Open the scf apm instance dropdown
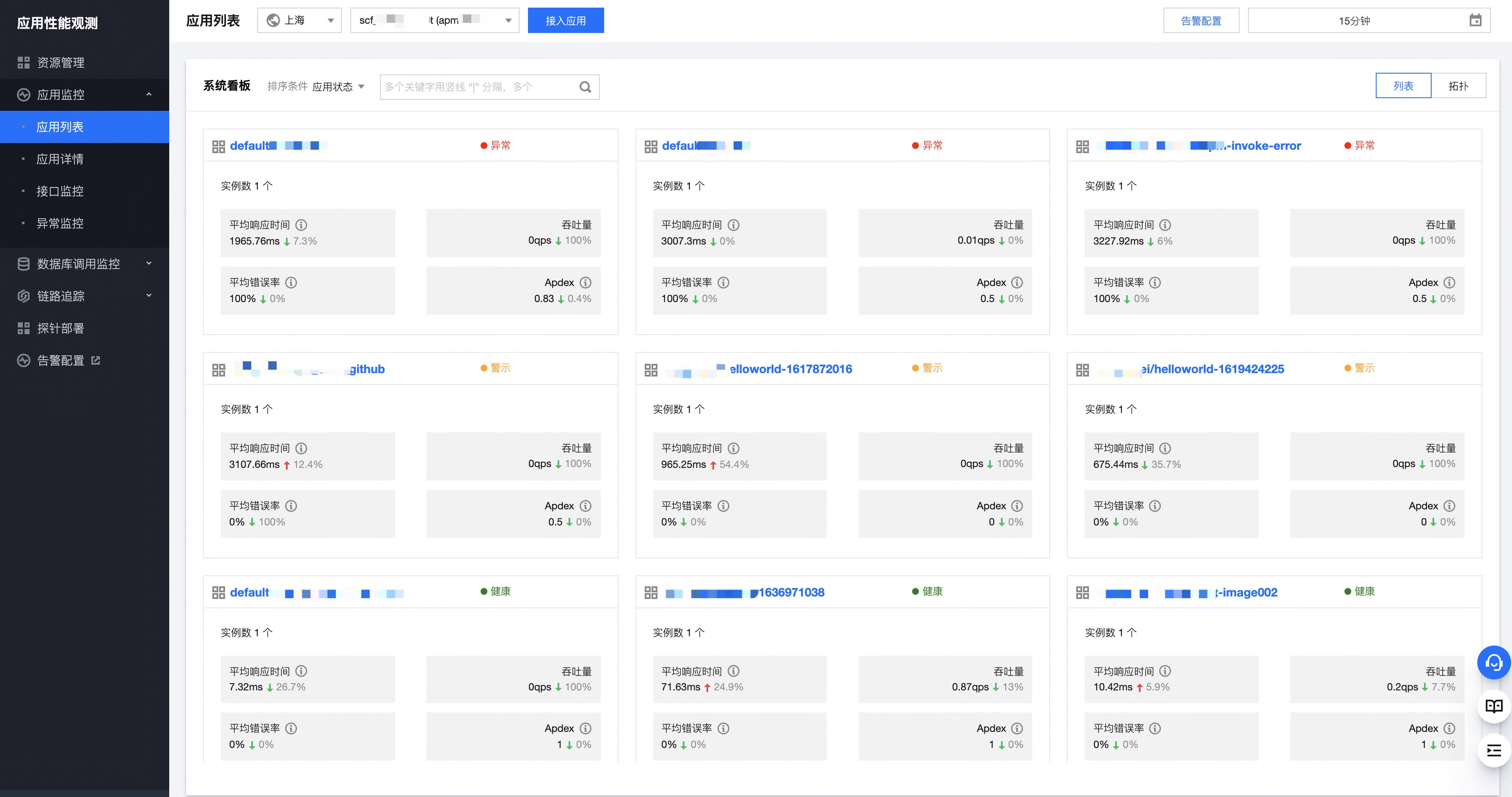1512x797 pixels. [x=434, y=21]
